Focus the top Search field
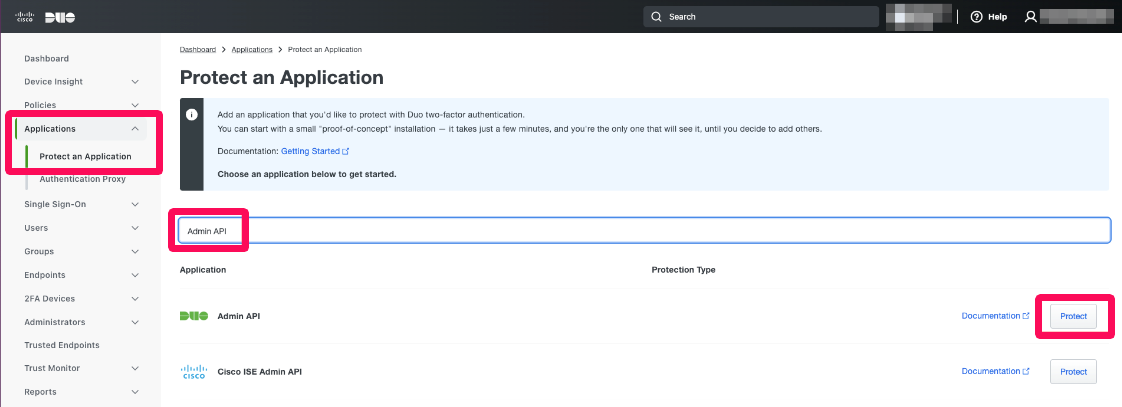This screenshot has height=407, width=1122. (761, 16)
